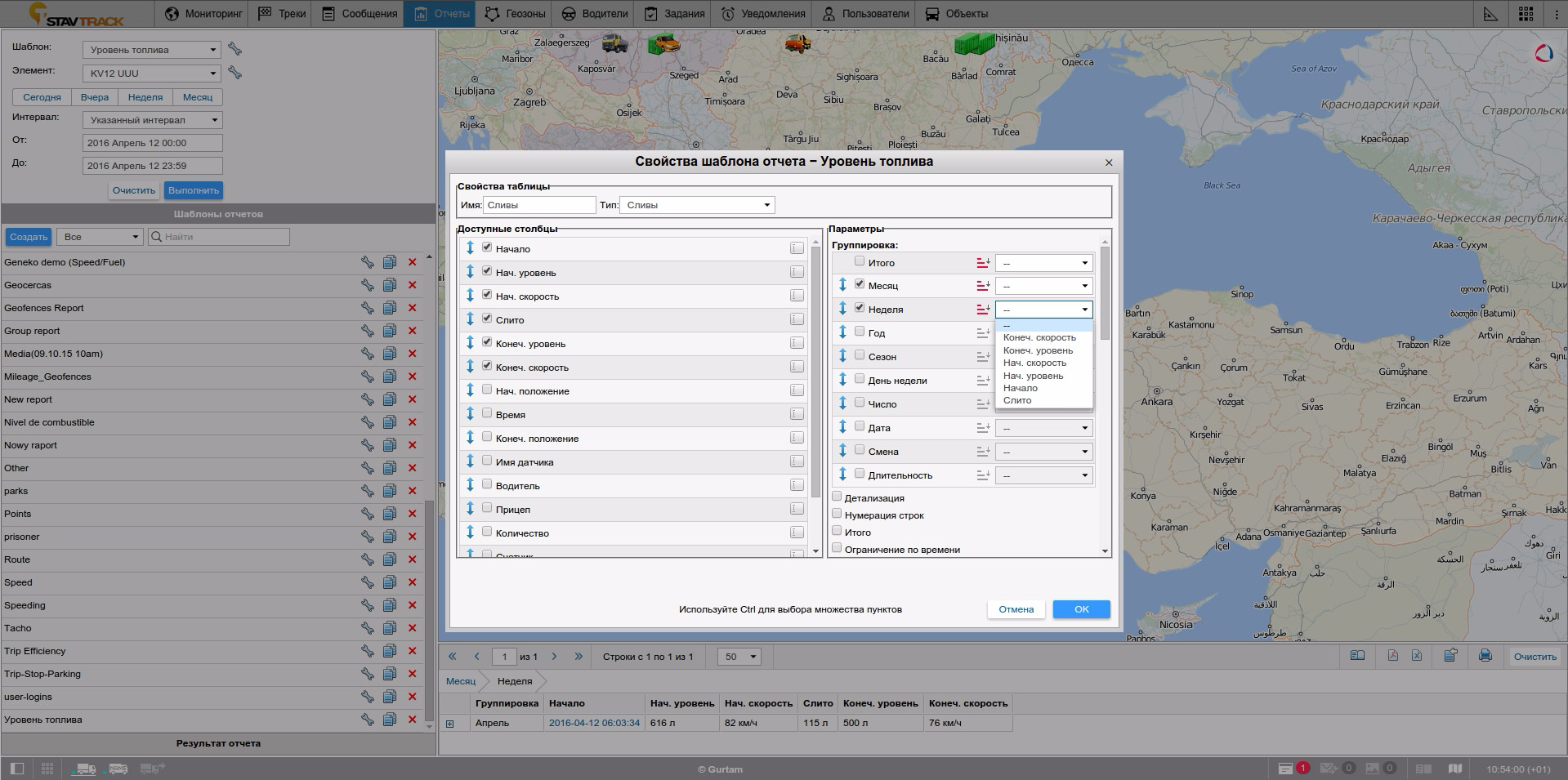Go to last page of report results

click(579, 656)
